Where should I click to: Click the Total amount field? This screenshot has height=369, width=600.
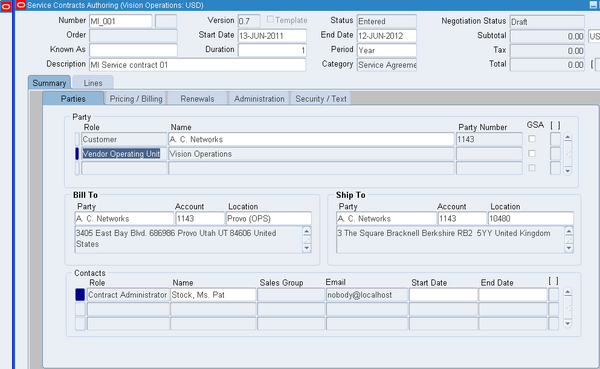pyautogui.click(x=547, y=65)
